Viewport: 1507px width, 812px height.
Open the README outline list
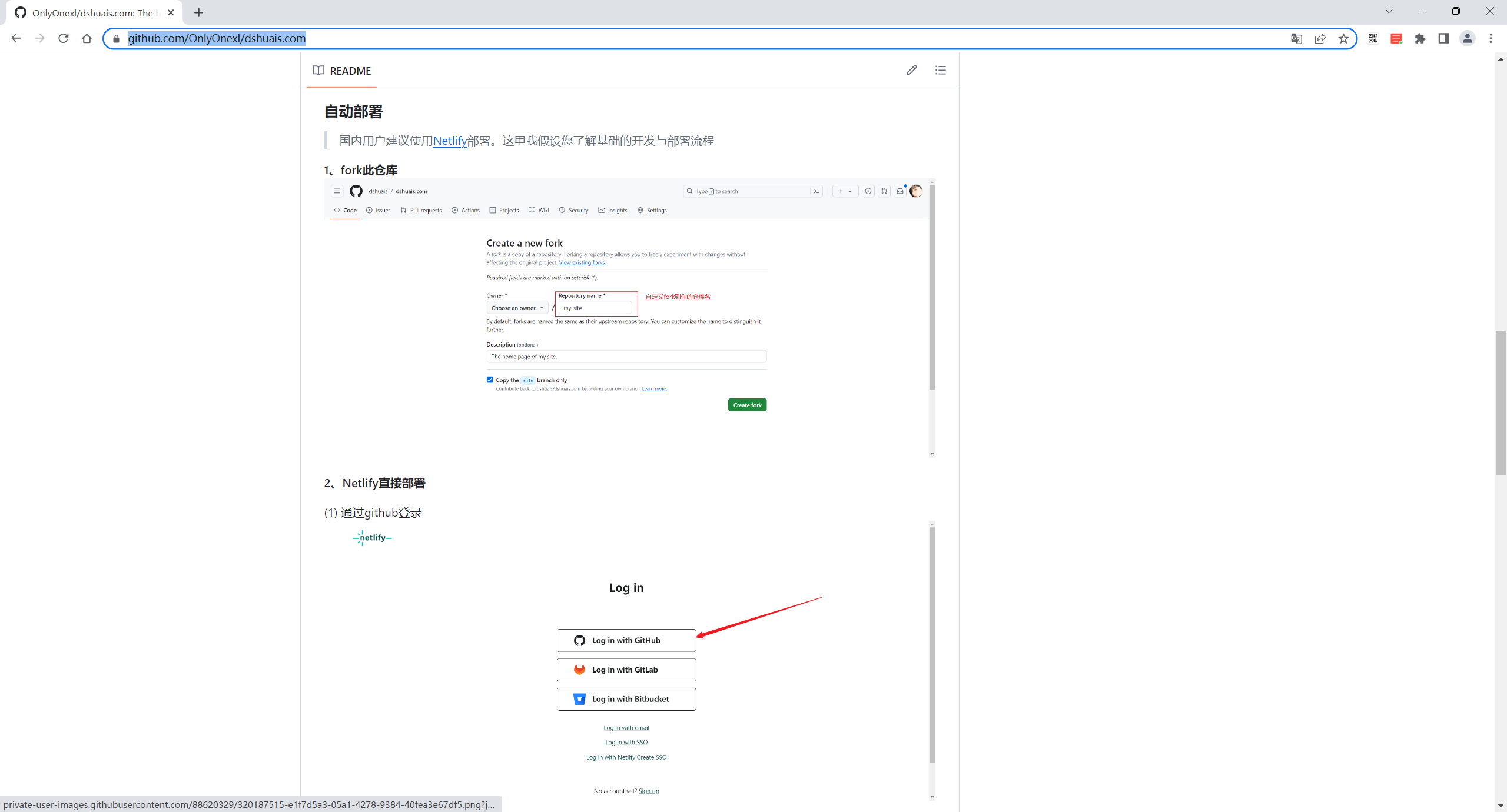[x=941, y=70]
